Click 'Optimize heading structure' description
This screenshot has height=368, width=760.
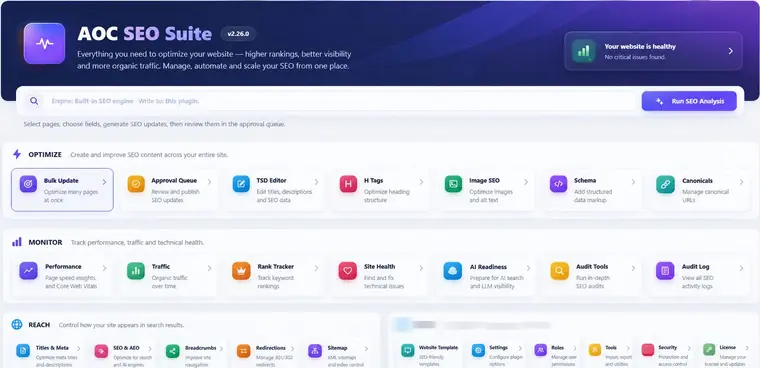pyautogui.click(x=387, y=196)
